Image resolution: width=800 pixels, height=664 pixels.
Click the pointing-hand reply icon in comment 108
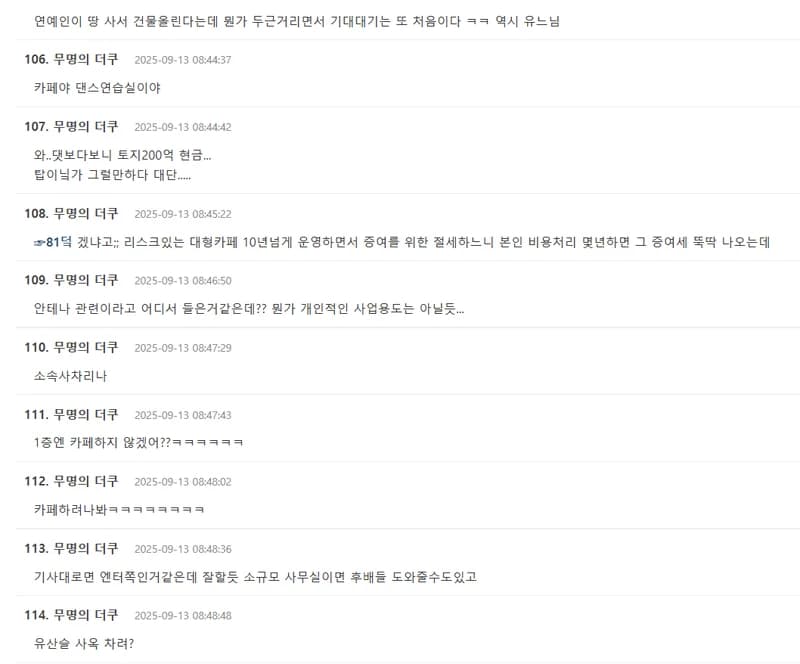pyautogui.click(x=39, y=242)
